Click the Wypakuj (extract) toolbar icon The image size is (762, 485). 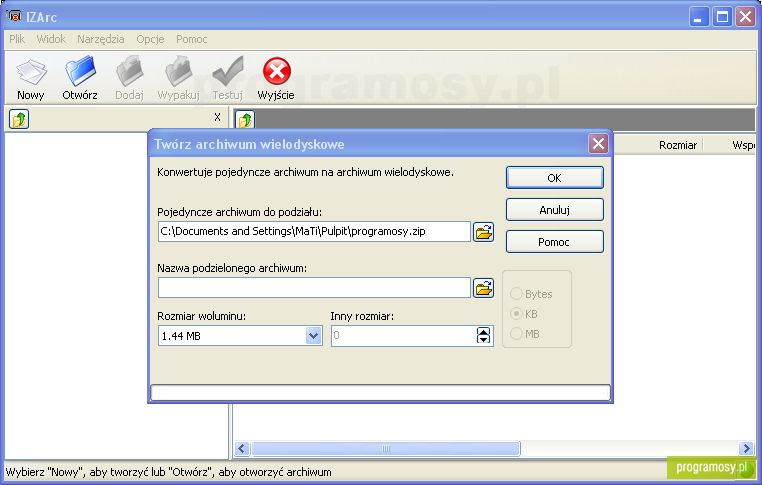point(178,78)
